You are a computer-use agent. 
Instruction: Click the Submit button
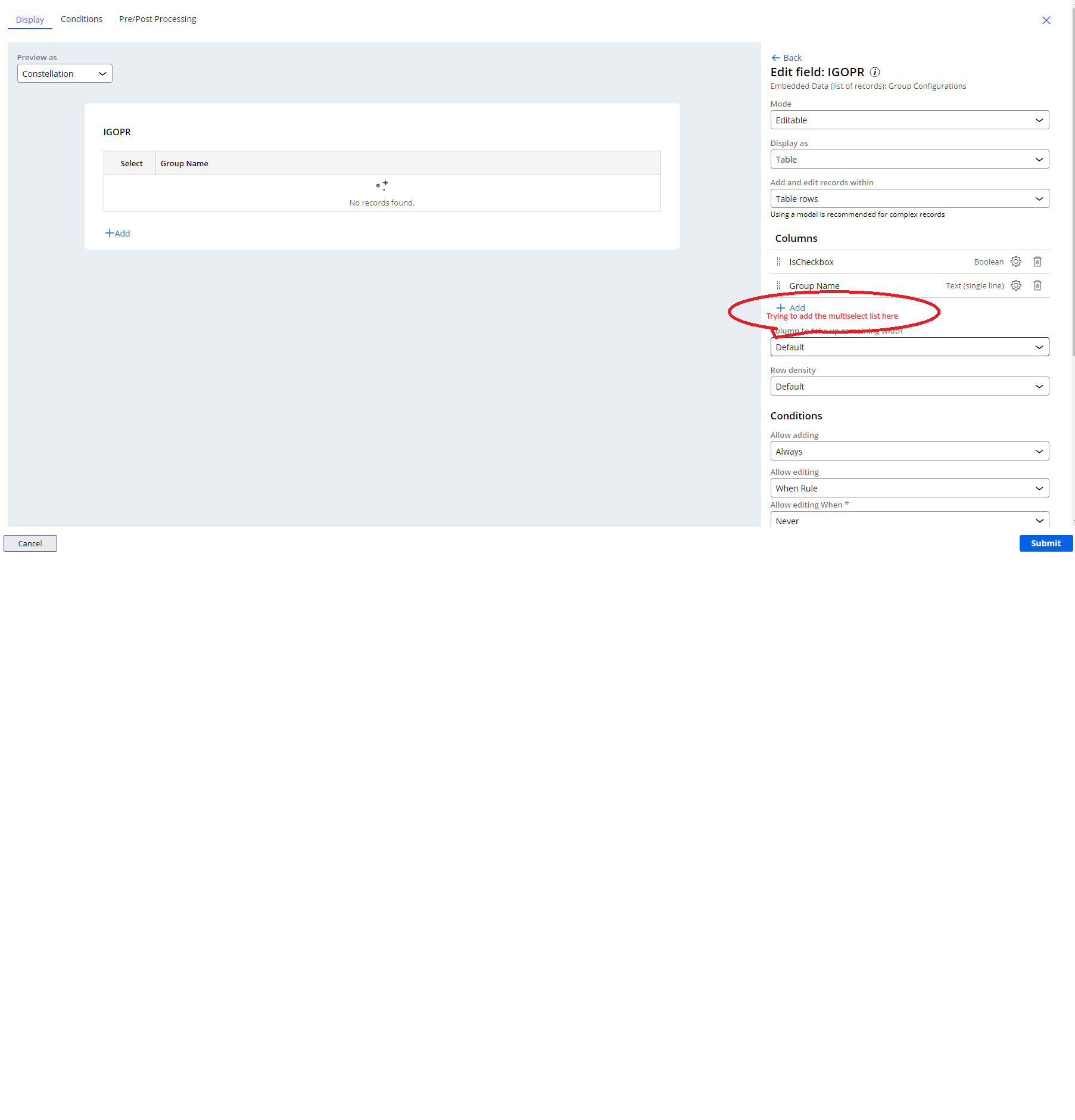1046,543
